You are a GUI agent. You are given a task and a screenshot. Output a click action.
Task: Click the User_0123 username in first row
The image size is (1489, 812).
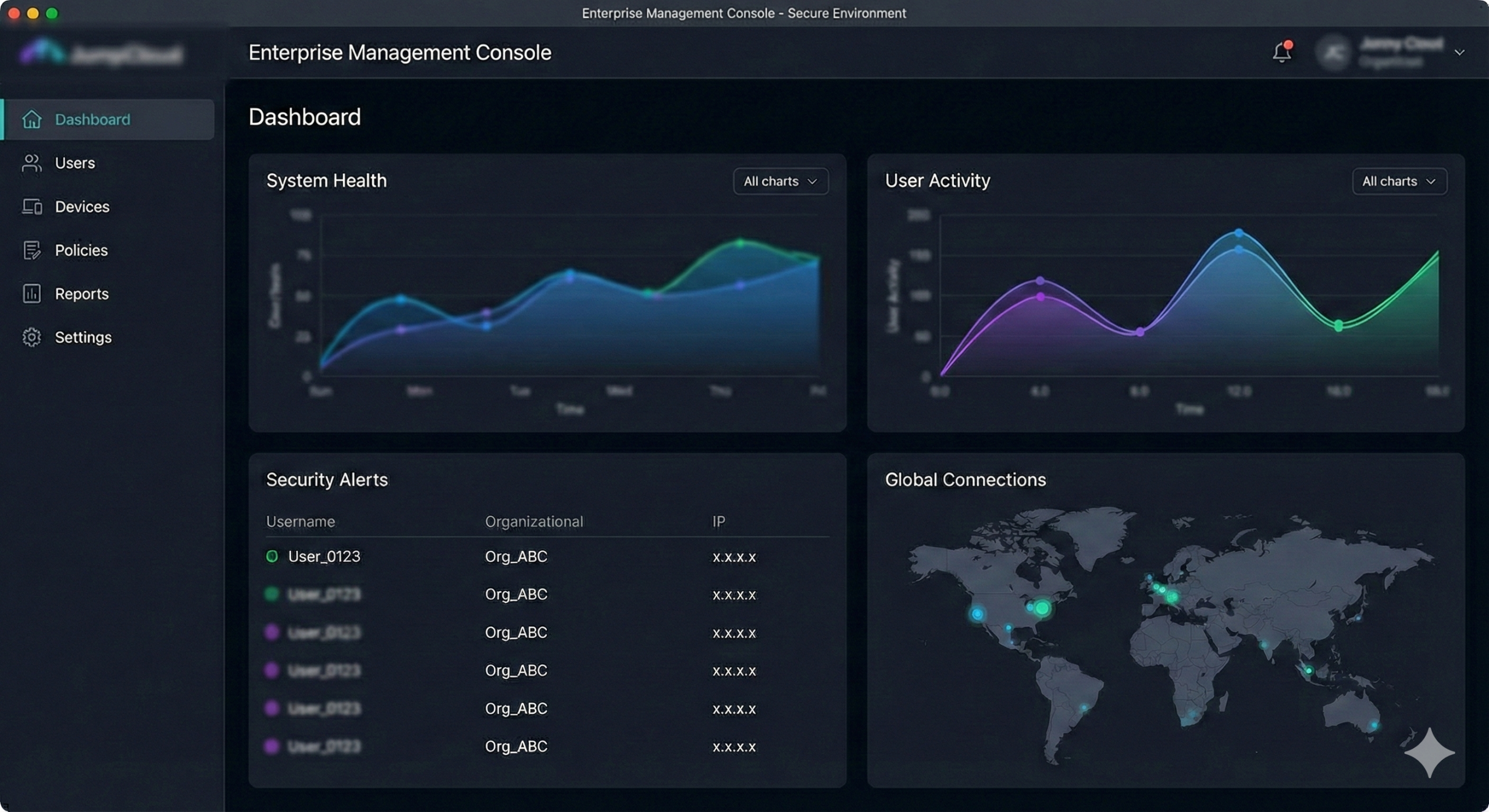click(324, 557)
